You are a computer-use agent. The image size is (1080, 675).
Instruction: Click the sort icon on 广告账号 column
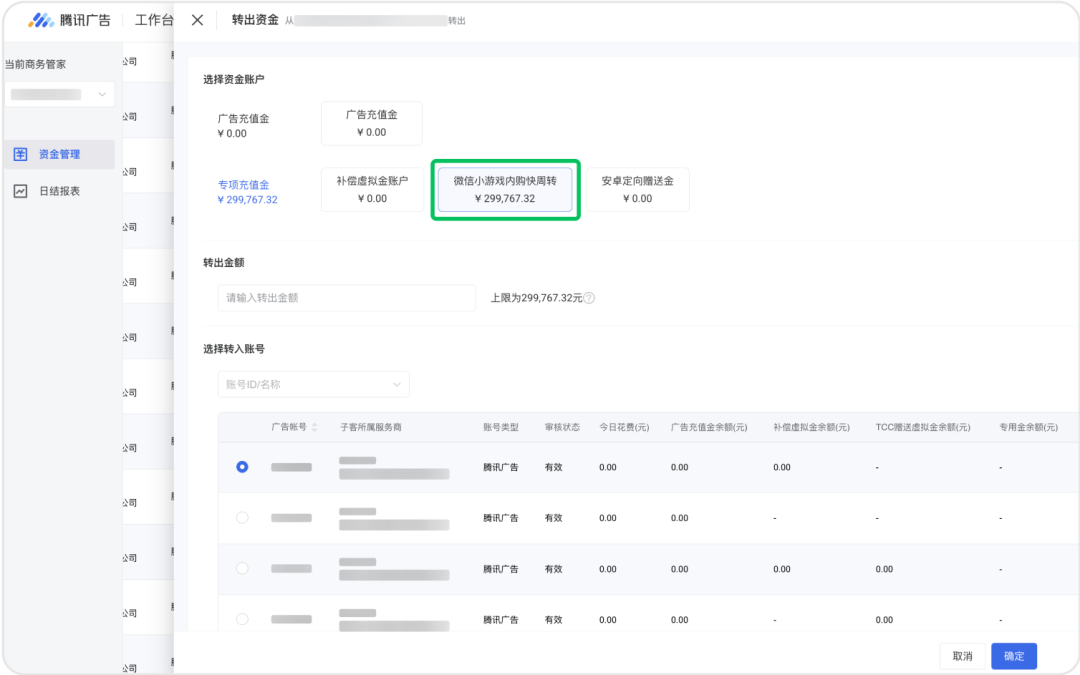pyautogui.click(x=316, y=426)
